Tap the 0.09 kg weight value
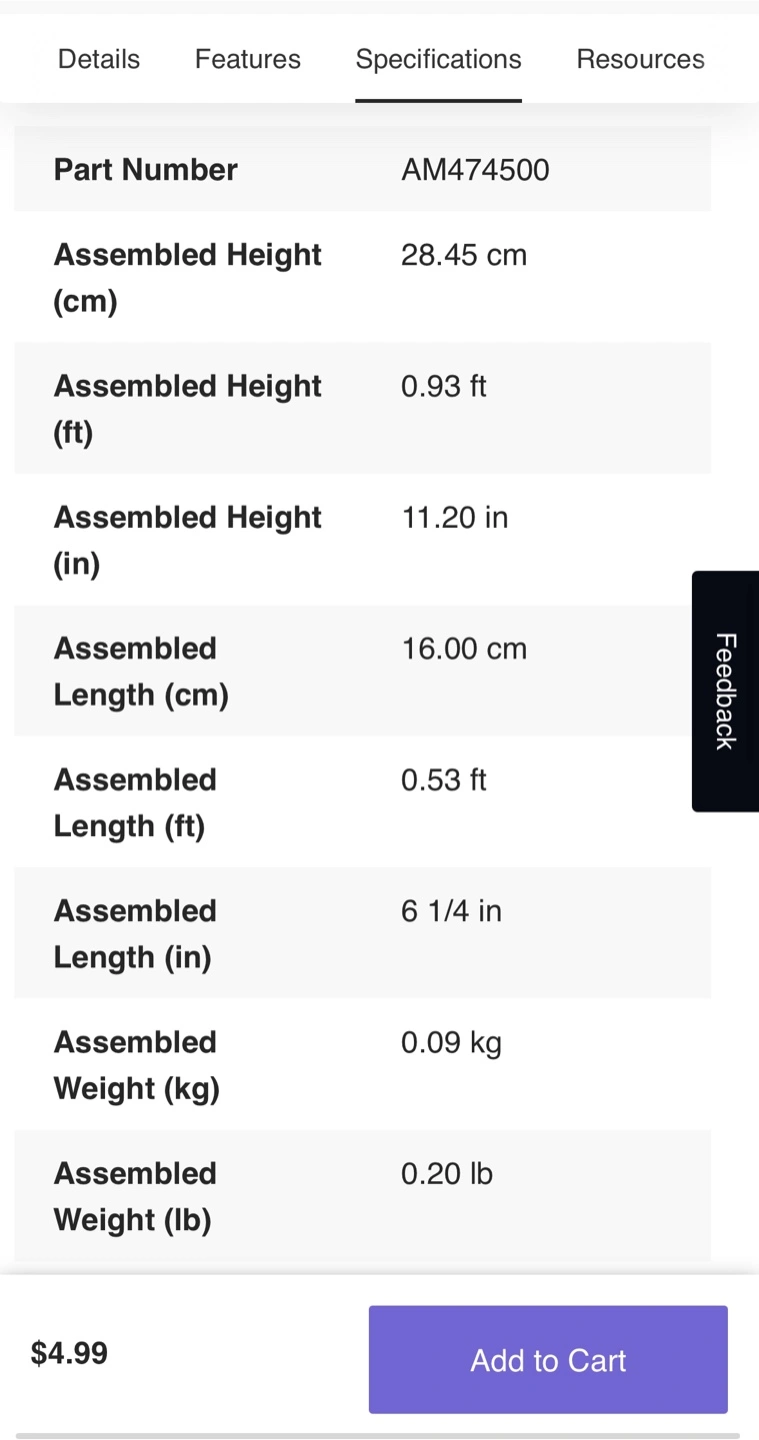Screen dimensions: 759x1440 coord(451,1042)
